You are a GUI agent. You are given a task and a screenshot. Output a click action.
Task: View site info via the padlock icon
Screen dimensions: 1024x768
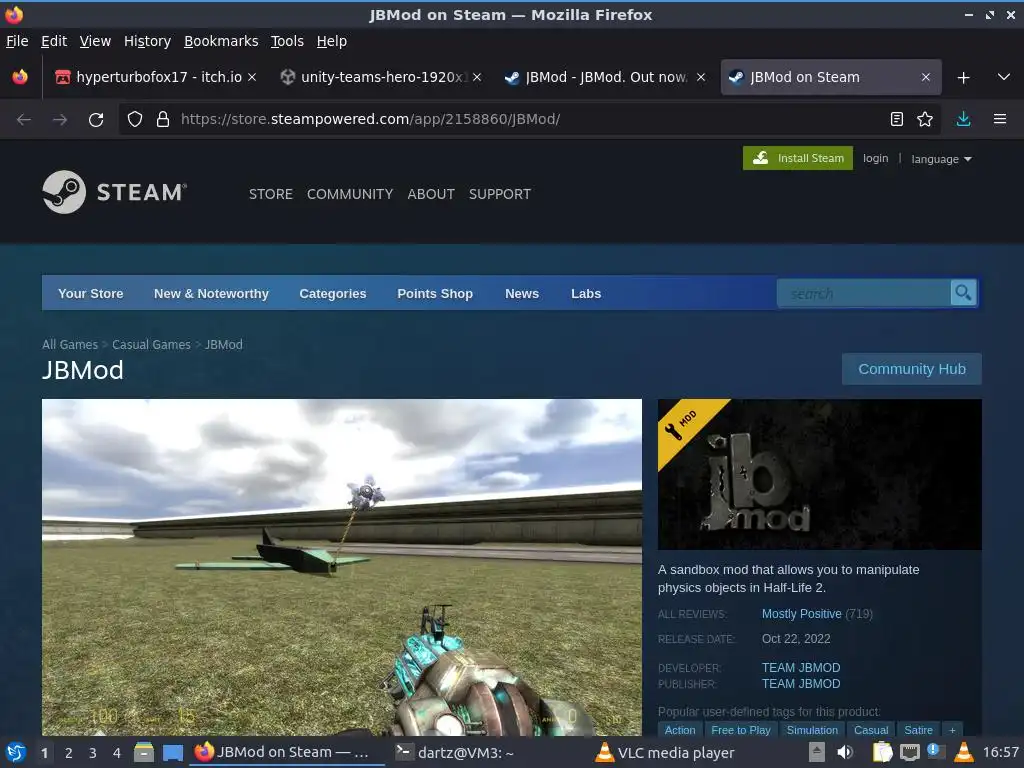click(x=163, y=119)
